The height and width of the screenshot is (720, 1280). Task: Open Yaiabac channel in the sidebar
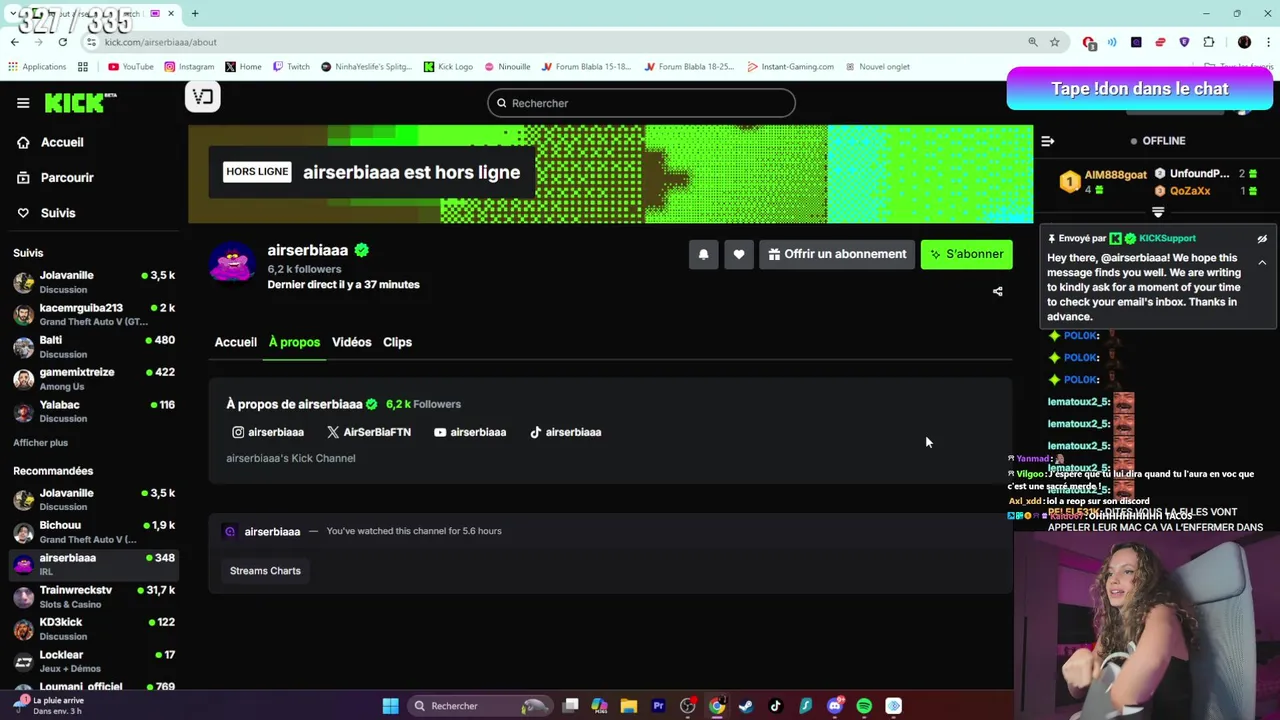93,411
